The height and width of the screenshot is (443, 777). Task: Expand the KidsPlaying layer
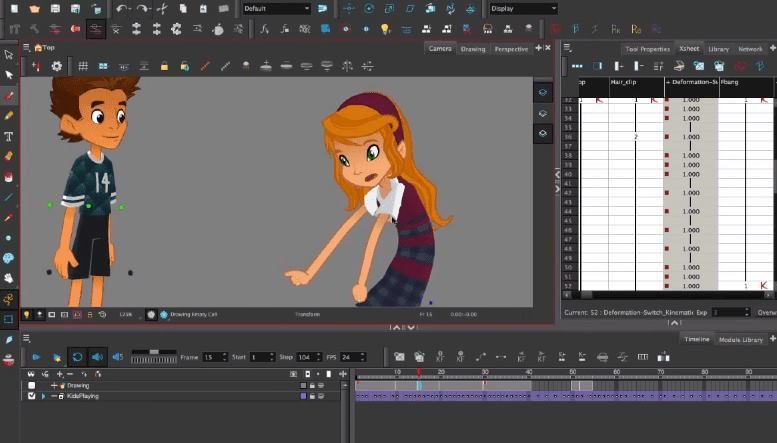coord(43,396)
